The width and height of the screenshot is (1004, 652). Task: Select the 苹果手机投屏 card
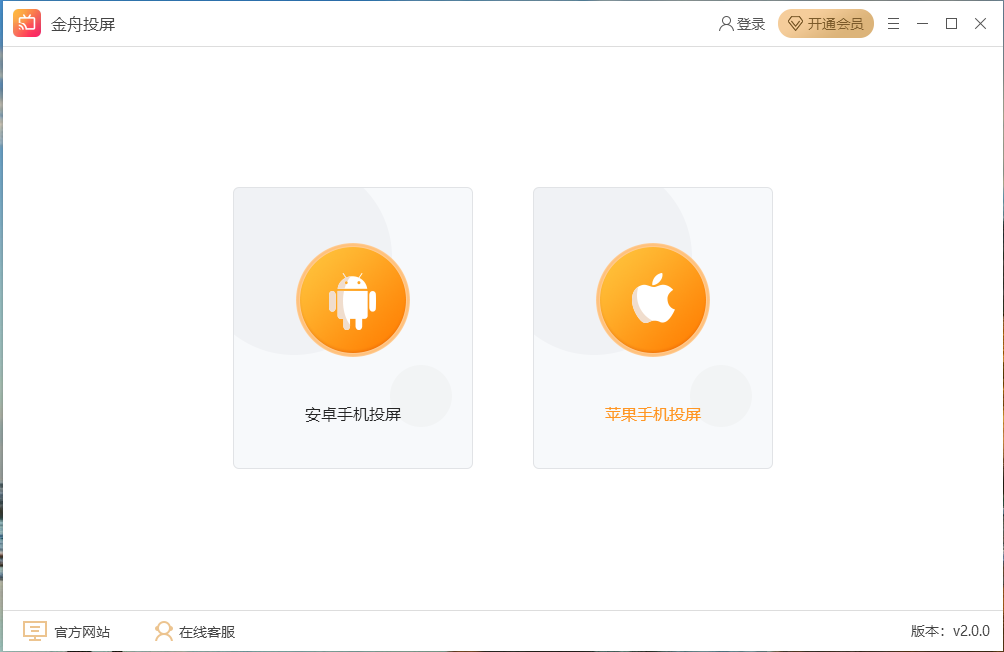coord(652,327)
